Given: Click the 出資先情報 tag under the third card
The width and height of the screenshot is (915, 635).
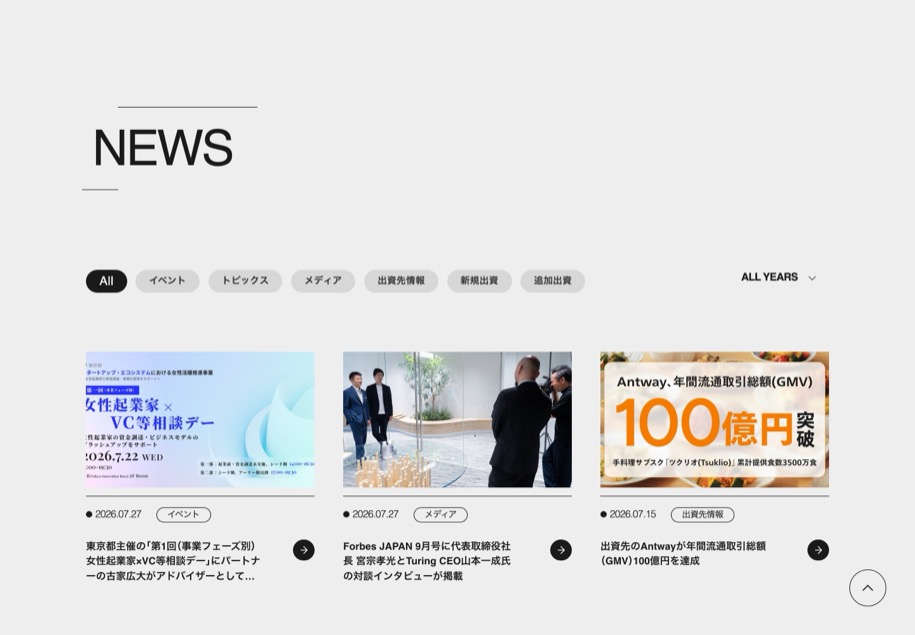Looking at the screenshot, I should [x=703, y=515].
